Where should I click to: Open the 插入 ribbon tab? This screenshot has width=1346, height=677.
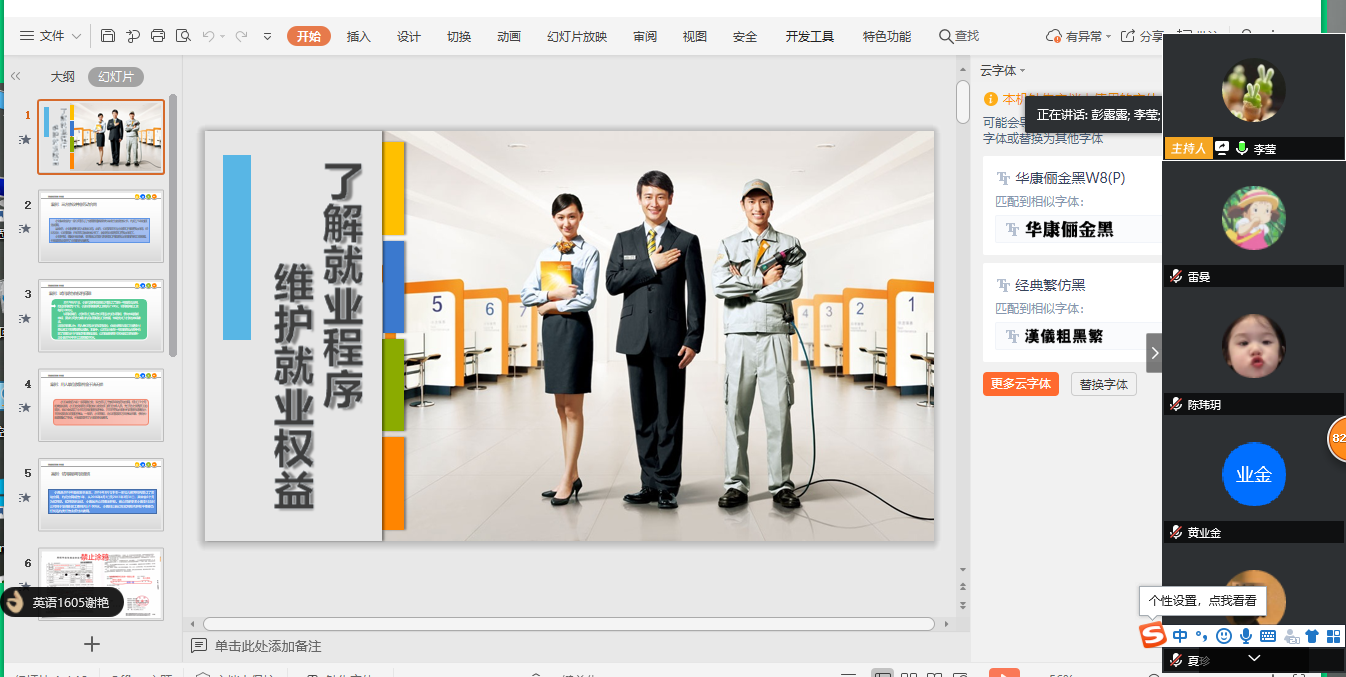[x=358, y=37]
